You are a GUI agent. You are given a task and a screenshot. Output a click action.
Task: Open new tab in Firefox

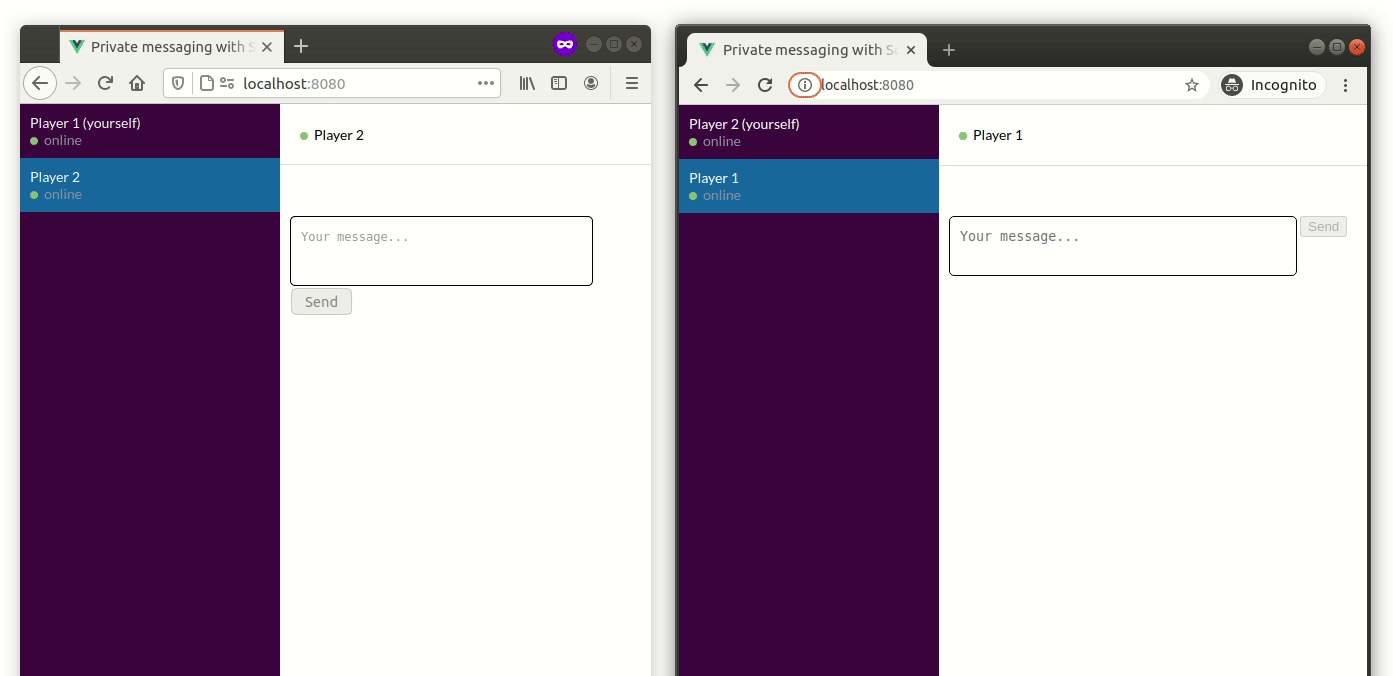(x=301, y=46)
